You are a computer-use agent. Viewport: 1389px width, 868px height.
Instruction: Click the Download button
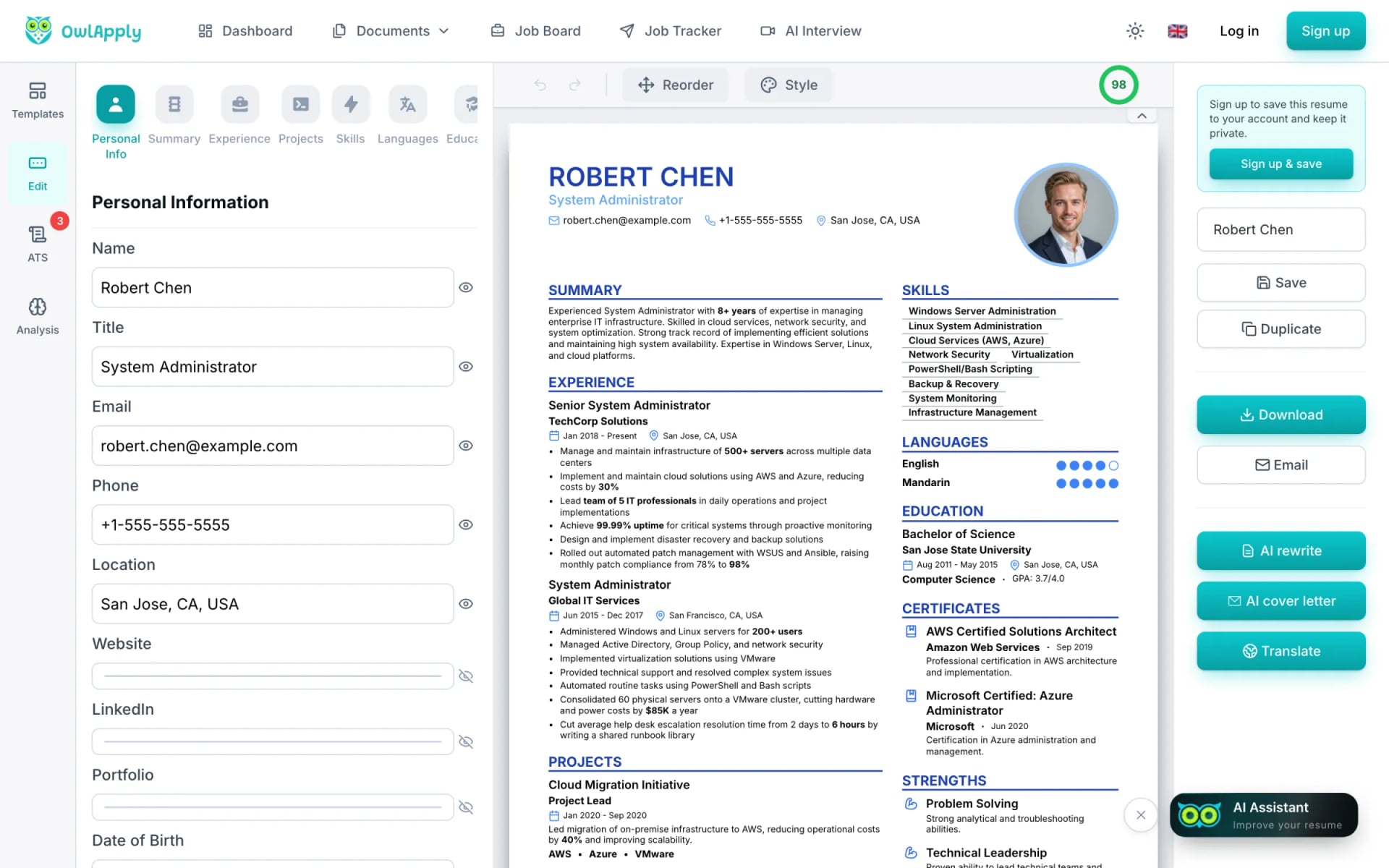1281,414
